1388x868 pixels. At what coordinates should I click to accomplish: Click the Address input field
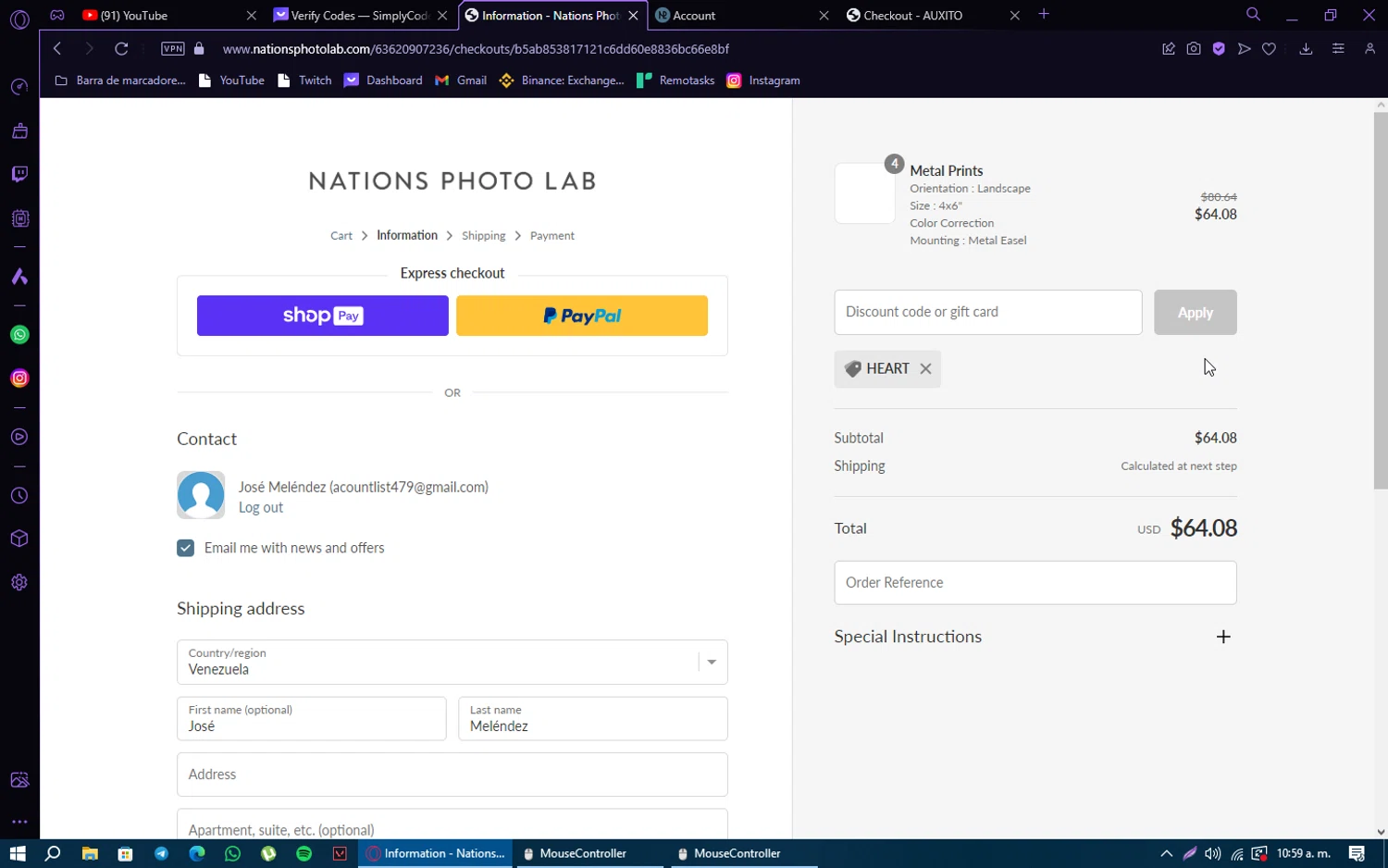452,775
